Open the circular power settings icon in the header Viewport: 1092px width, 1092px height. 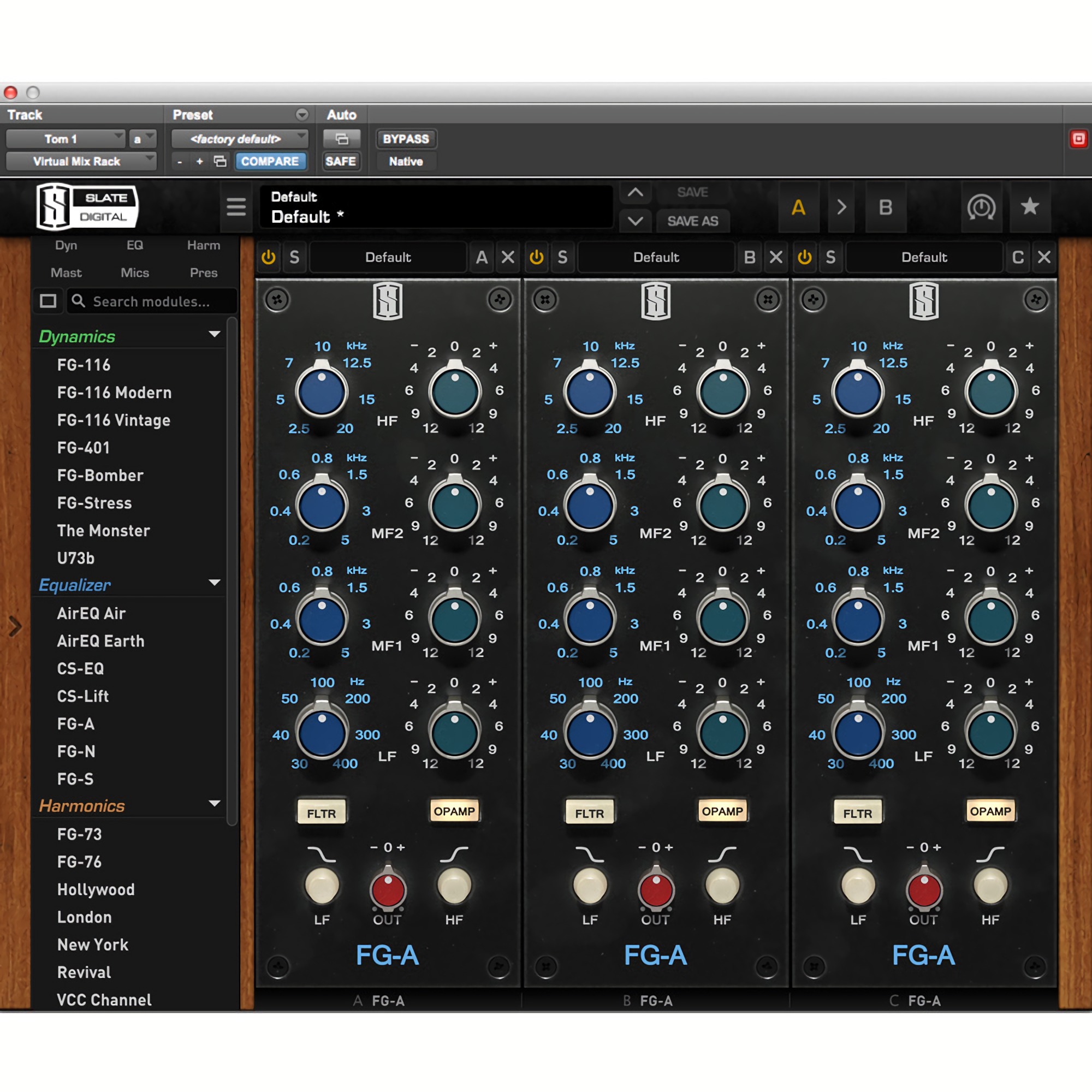click(x=981, y=207)
